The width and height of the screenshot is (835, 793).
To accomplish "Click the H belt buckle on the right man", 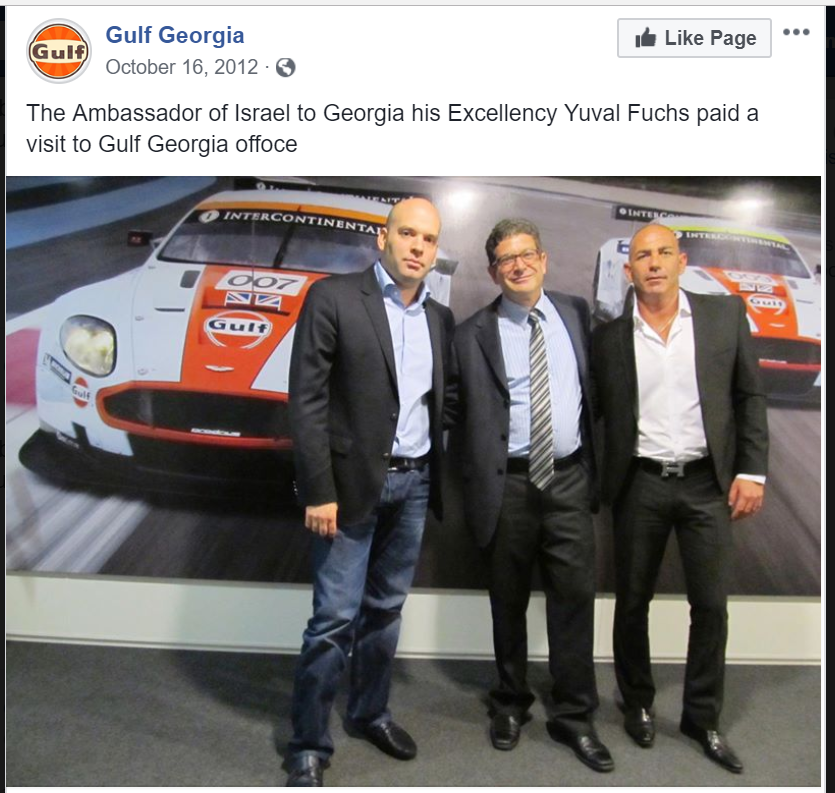I will coord(673,469).
